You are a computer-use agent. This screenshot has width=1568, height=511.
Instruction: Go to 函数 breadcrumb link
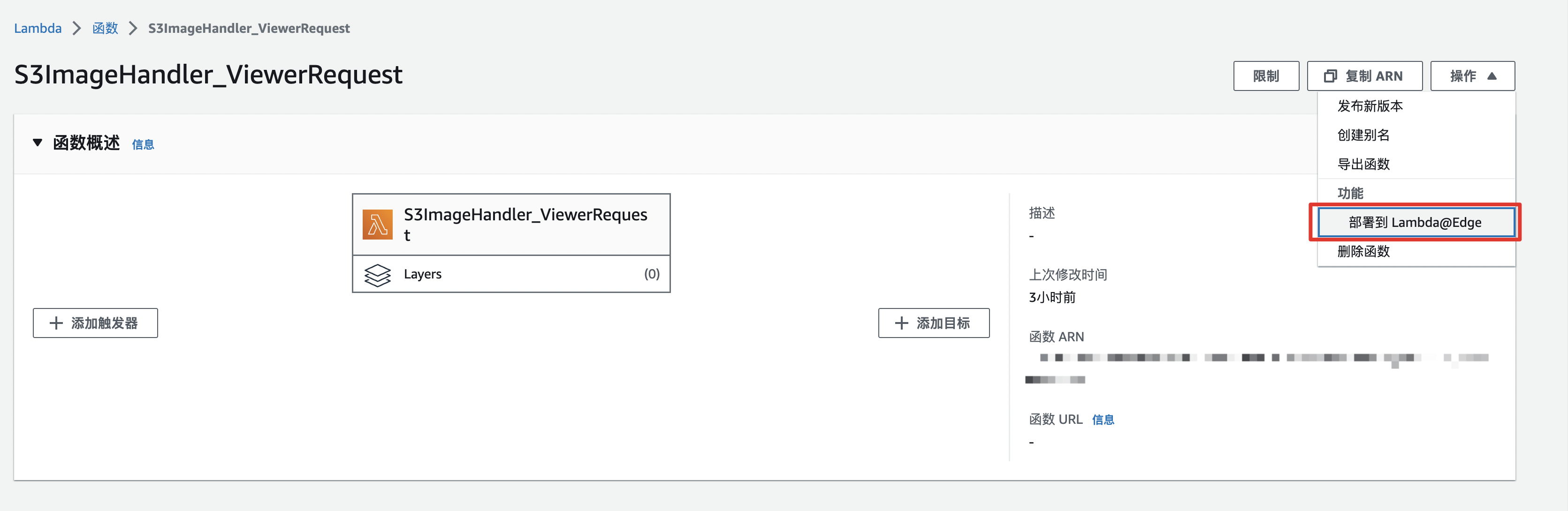point(105,29)
